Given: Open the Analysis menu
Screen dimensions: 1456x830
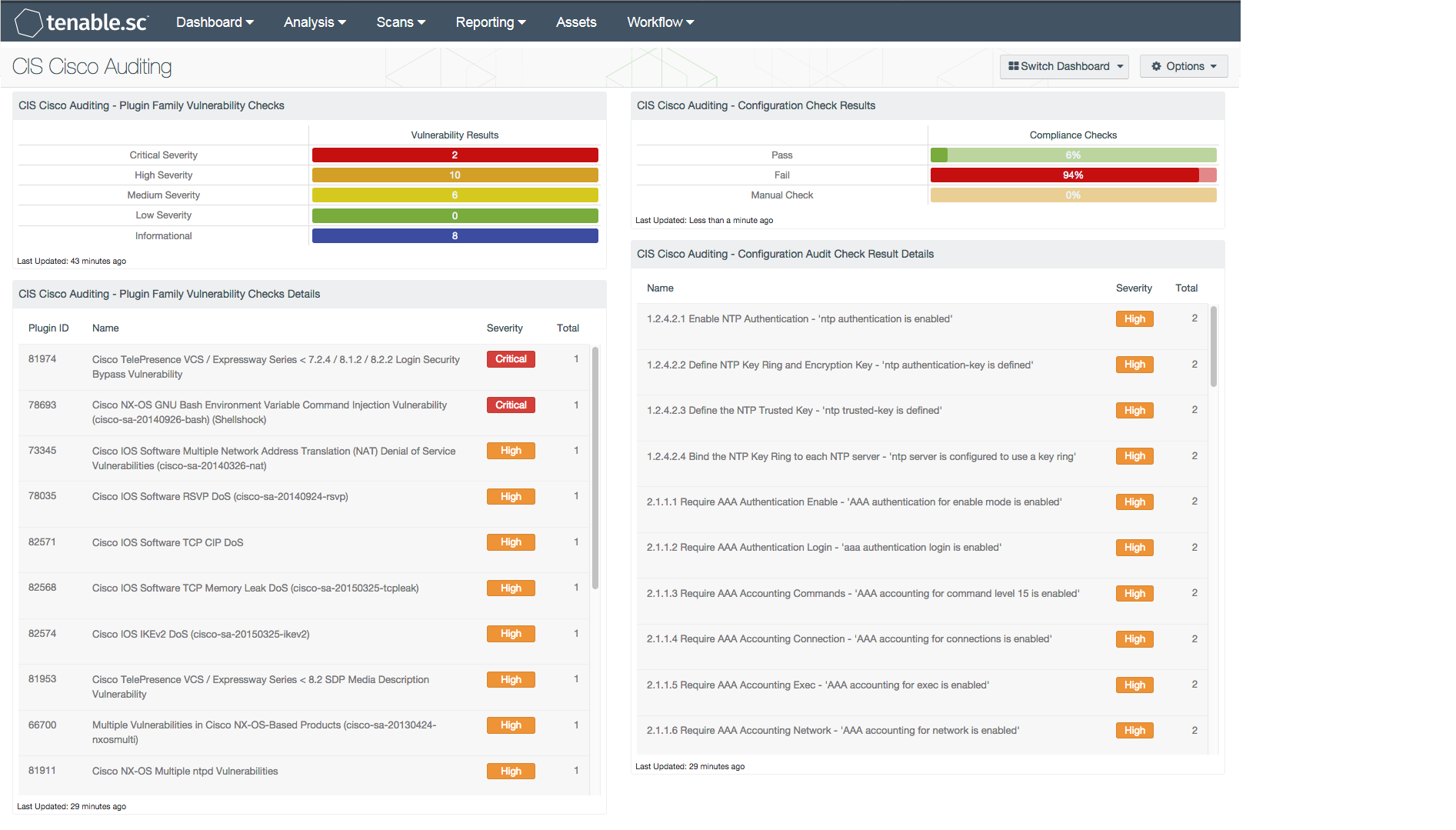Looking at the screenshot, I should 315,22.
